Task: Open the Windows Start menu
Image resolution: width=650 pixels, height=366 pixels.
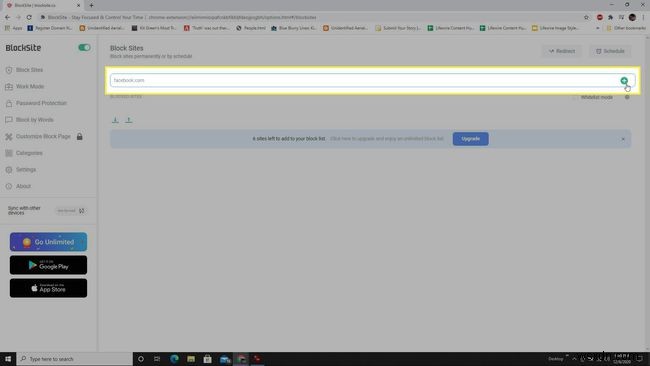Action: click(8, 359)
